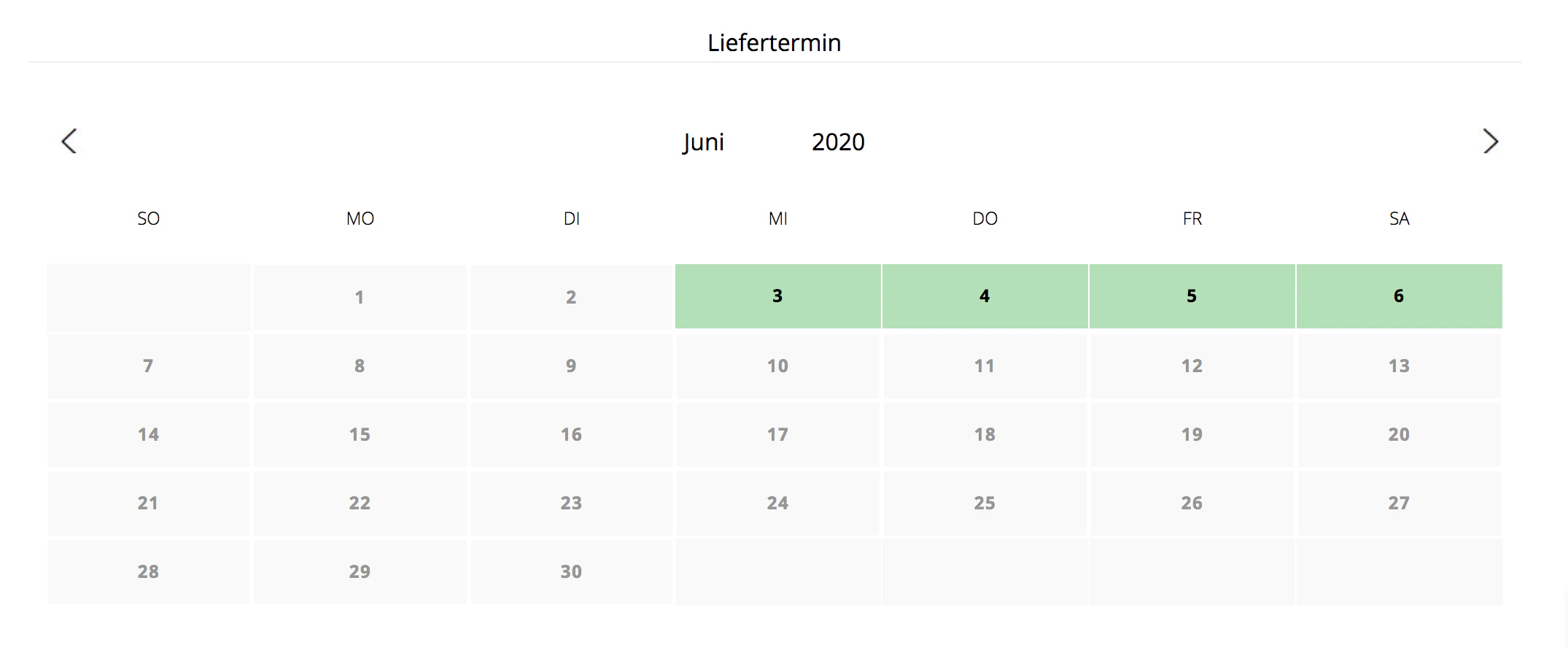
Task: Click the Liefertermin heading
Action: click(774, 42)
